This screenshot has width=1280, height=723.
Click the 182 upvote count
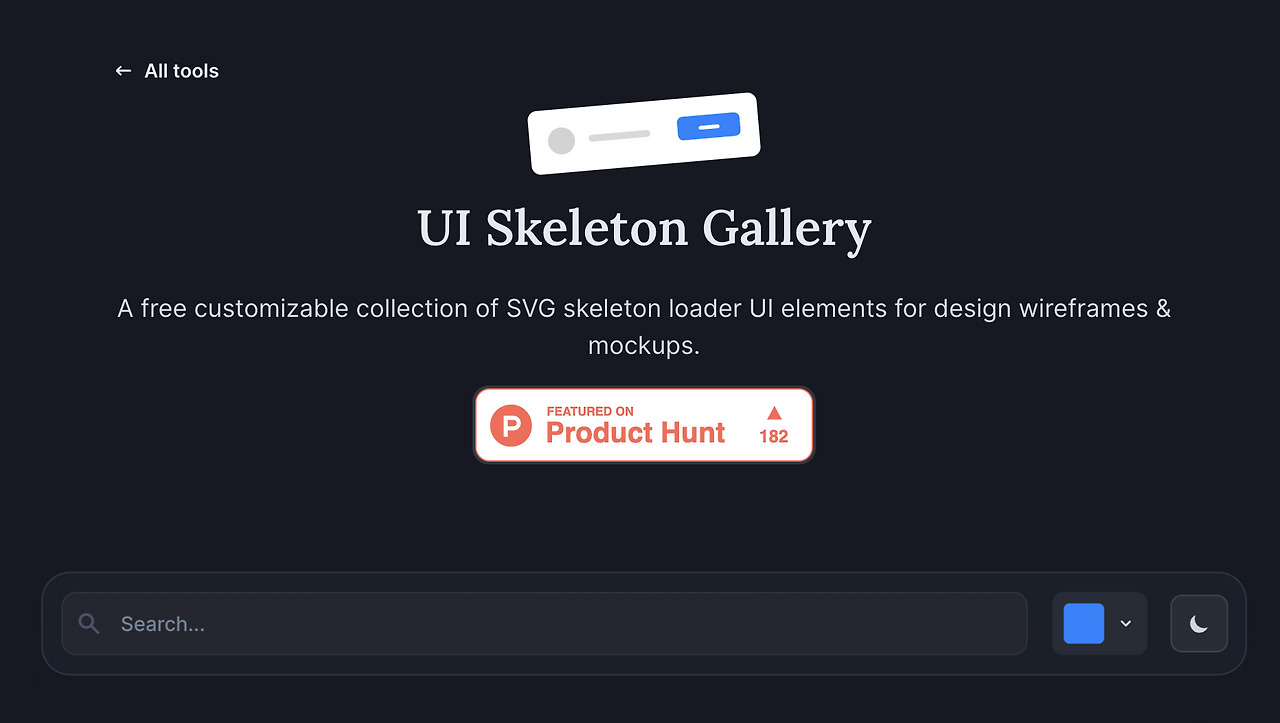pos(773,437)
